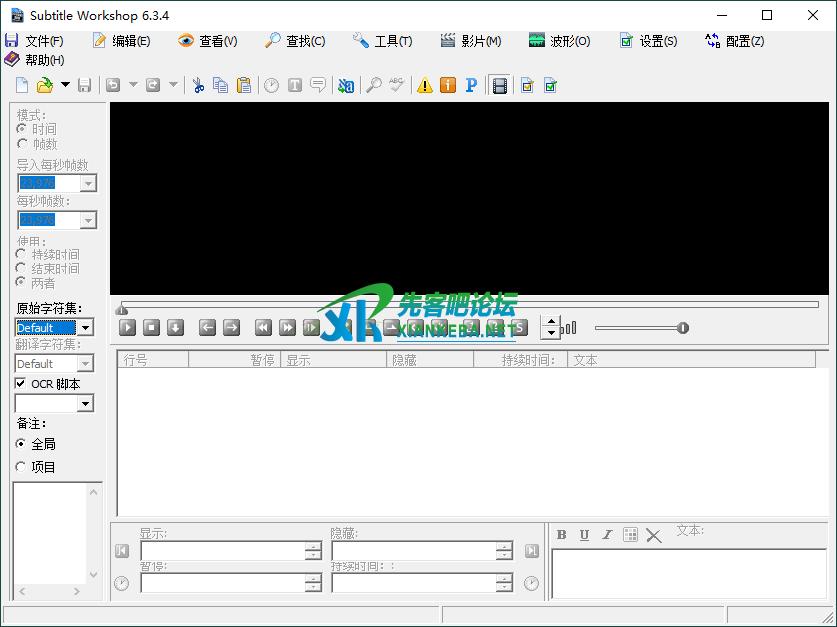837x627 pixels.
Task: Select the 项目 radio button
Action: coord(21,467)
